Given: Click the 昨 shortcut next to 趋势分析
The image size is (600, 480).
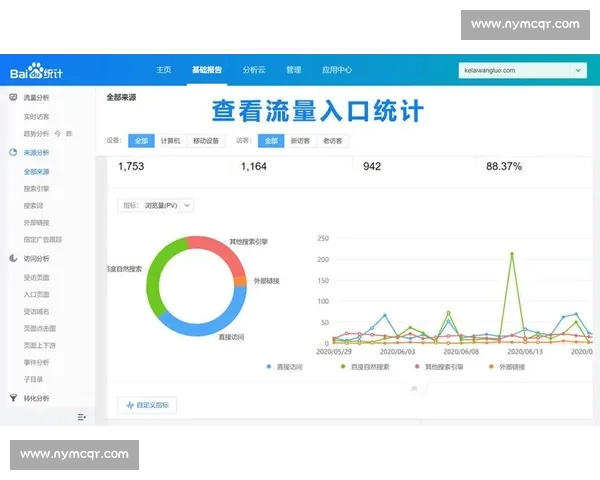Looking at the screenshot, I should pos(69,134).
